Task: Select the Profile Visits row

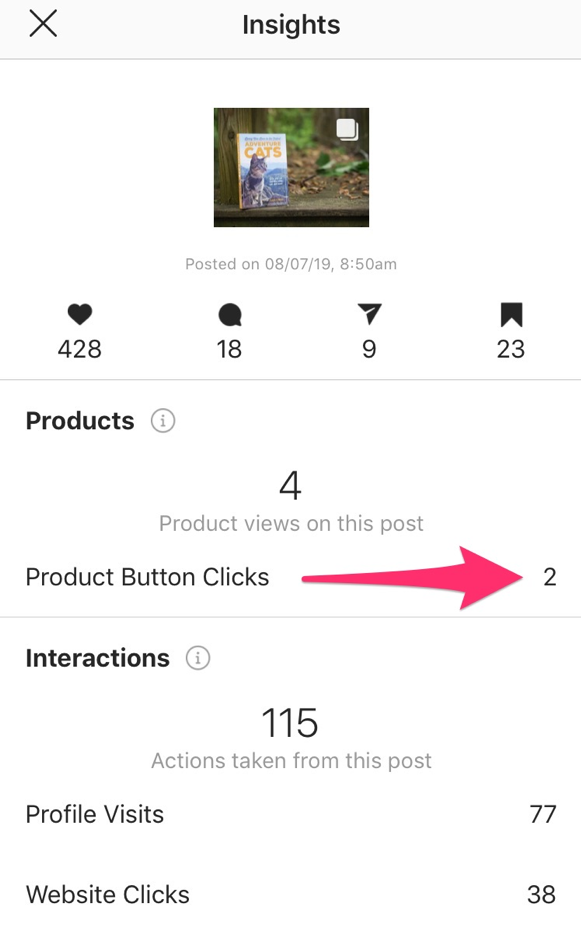Action: 290,814
